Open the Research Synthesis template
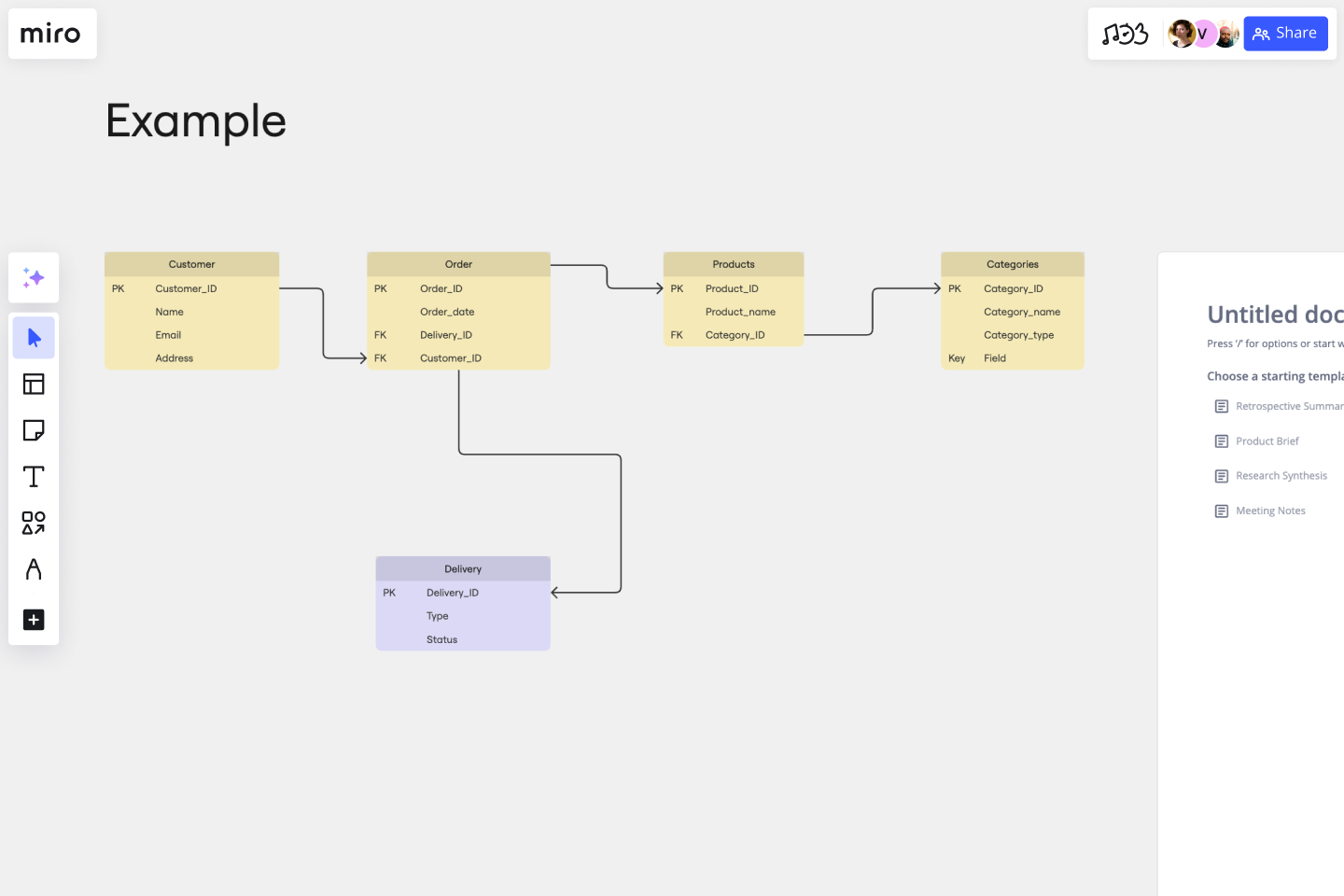 [1281, 476]
